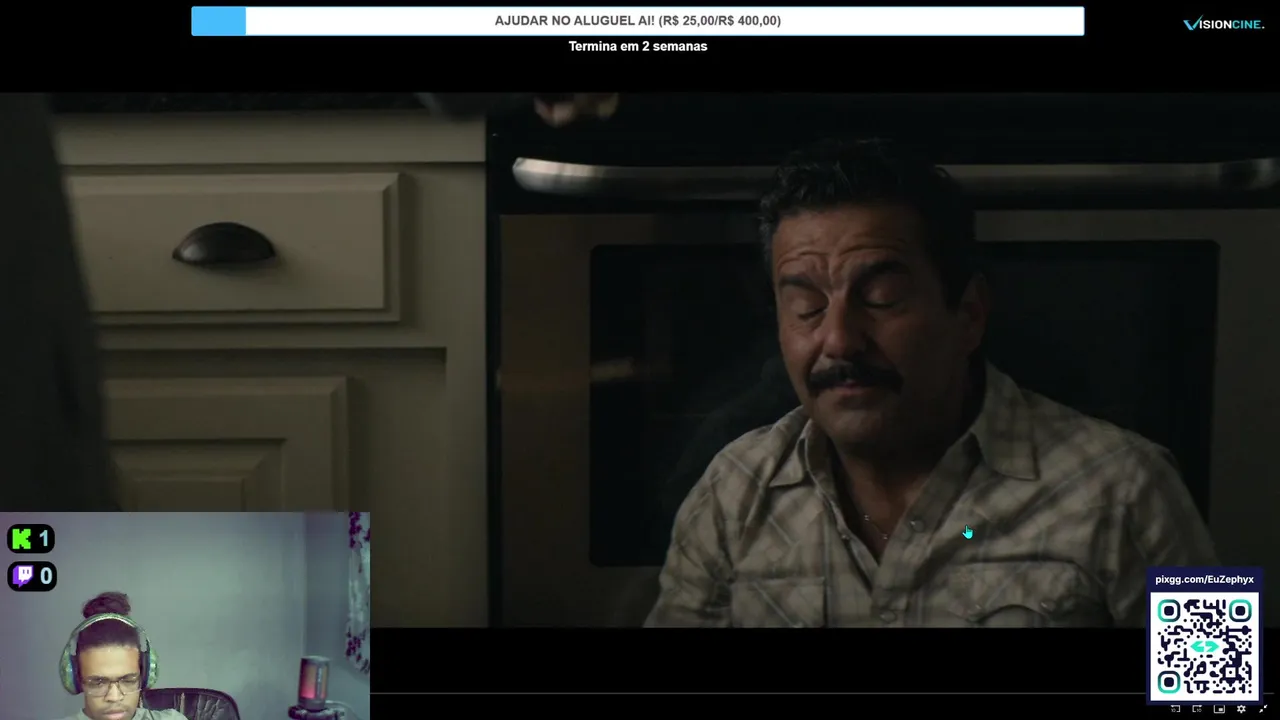Click the "Termina em 2 semanas" text

coord(638,46)
